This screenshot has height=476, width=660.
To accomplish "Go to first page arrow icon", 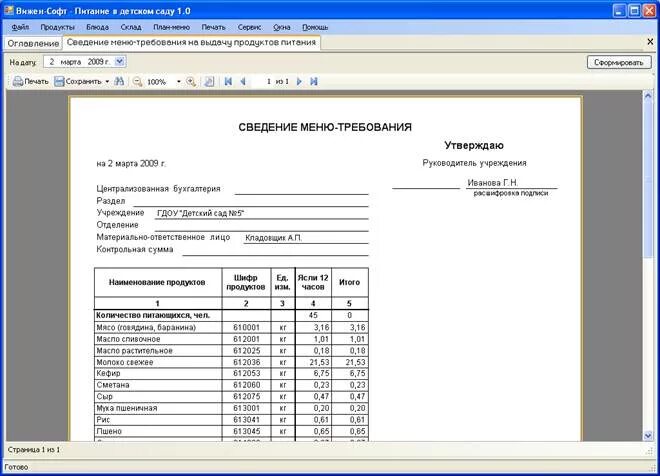I will point(228,81).
